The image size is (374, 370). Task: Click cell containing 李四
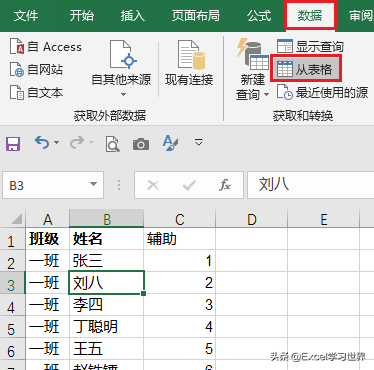[x=107, y=305]
